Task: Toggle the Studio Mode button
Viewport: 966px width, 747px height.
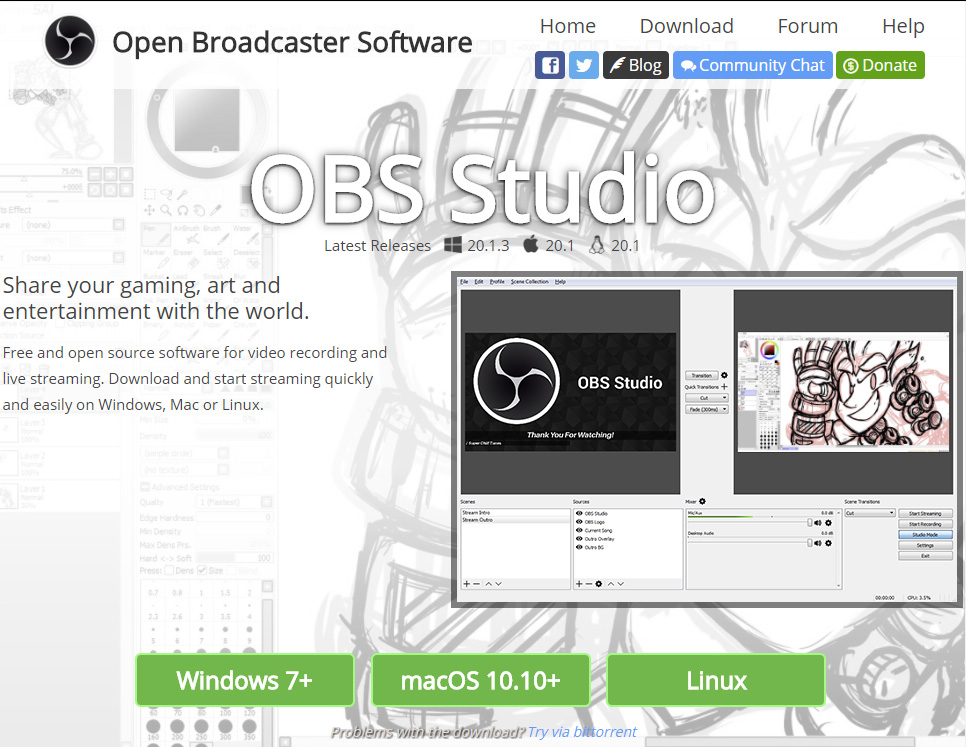Action: click(925, 535)
